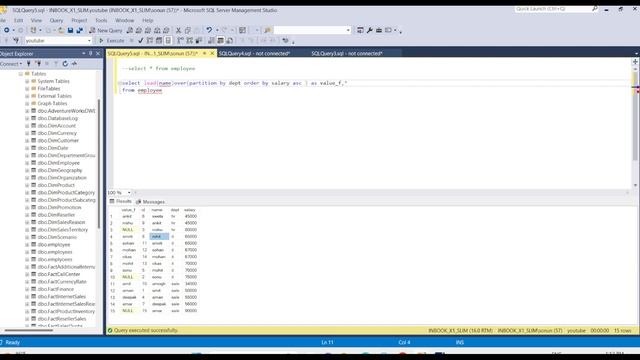Open the Undo history dropdown arrow
Viewport: 640px width, 360px height.
coord(217,30)
